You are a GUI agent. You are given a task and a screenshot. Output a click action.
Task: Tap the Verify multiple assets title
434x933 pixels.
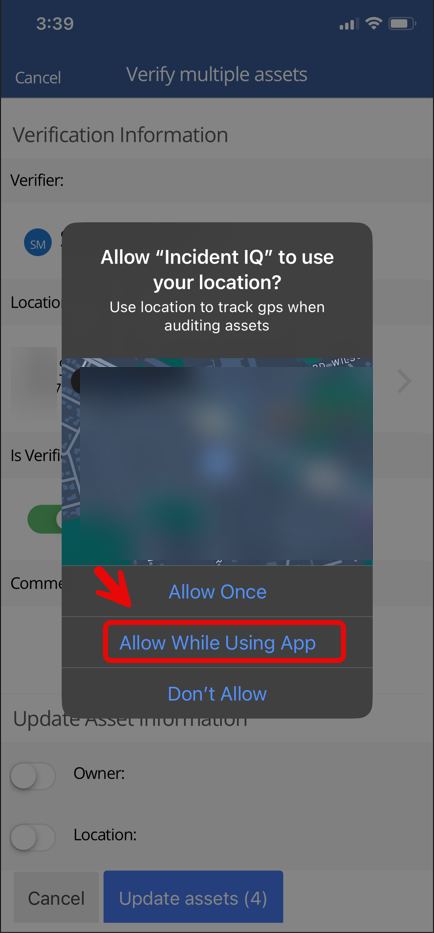(217, 74)
